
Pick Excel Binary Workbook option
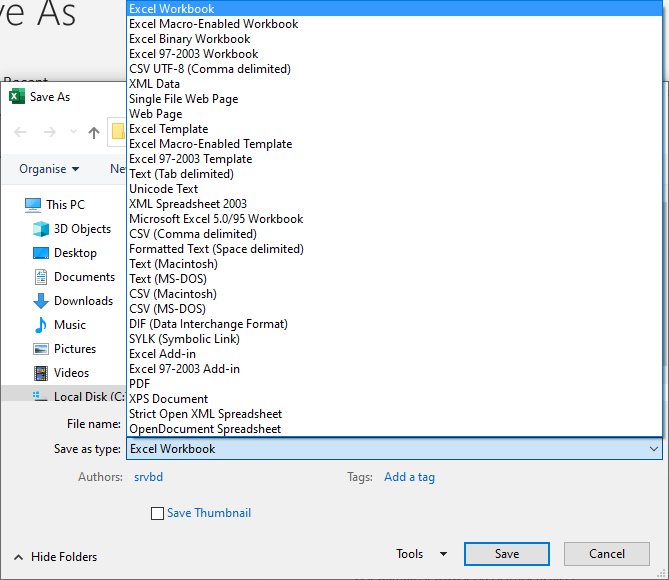(x=395, y=39)
